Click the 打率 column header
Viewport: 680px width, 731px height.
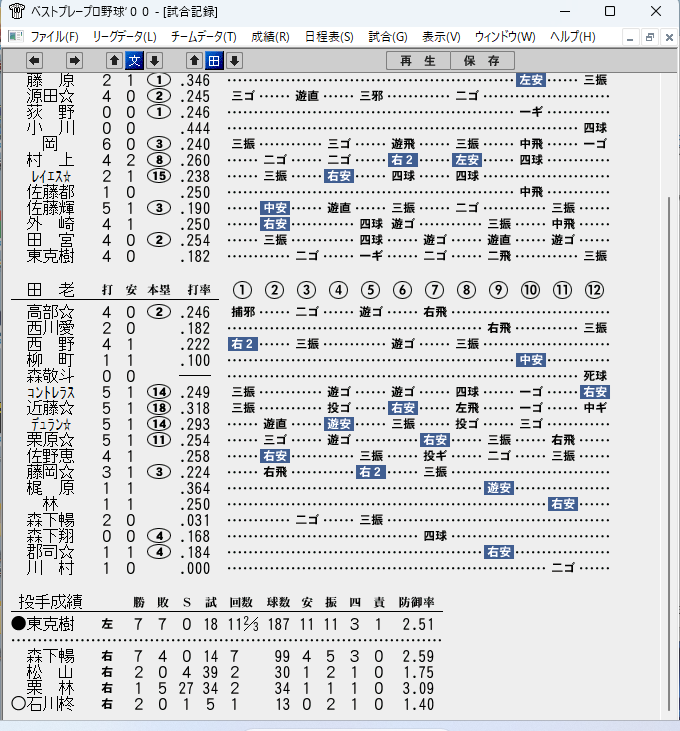tap(199, 290)
